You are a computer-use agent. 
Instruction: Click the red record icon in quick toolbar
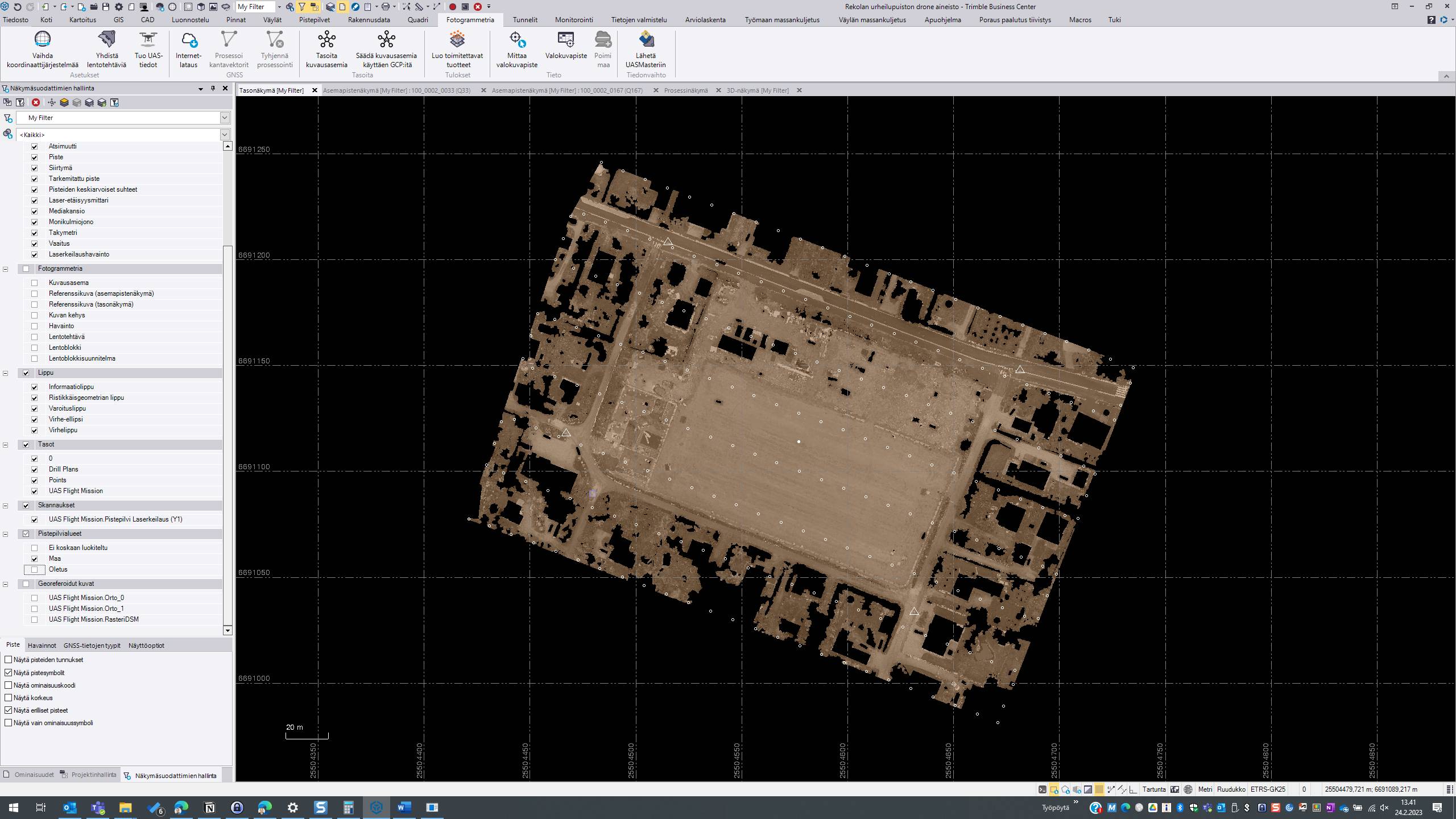click(453, 7)
